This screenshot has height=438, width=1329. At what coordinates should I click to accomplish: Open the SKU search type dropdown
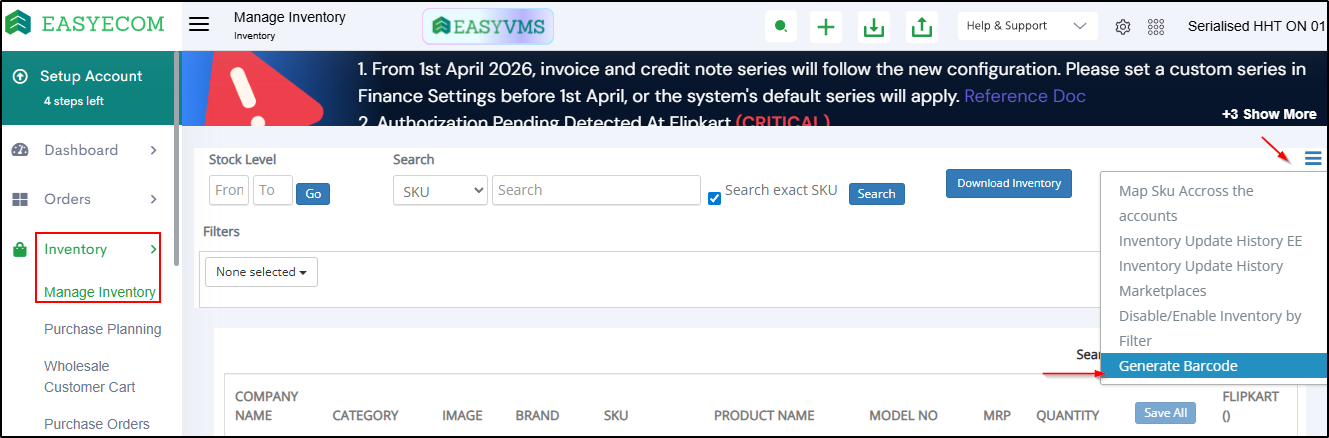click(440, 190)
